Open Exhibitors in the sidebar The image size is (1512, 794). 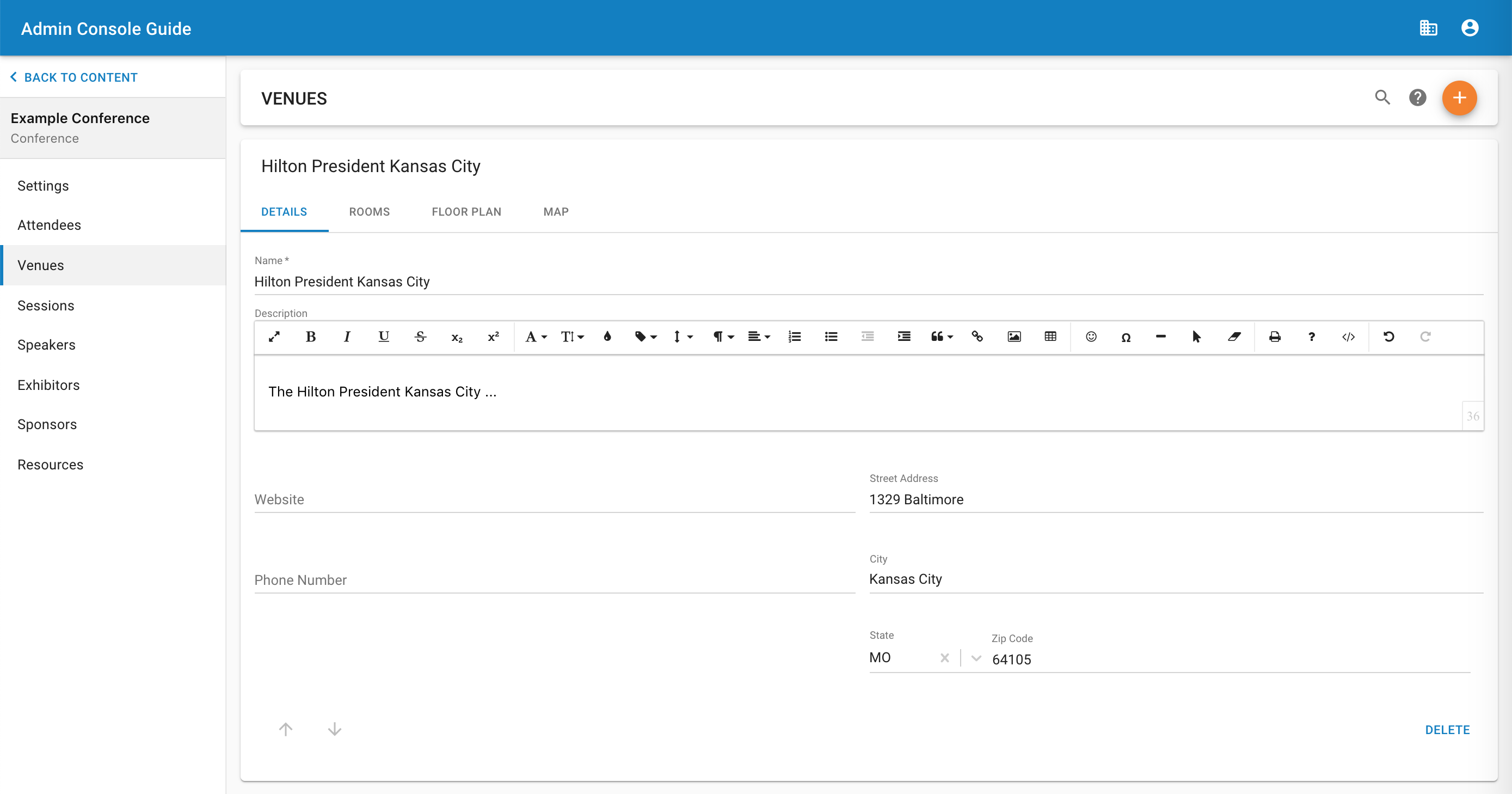(x=113, y=384)
